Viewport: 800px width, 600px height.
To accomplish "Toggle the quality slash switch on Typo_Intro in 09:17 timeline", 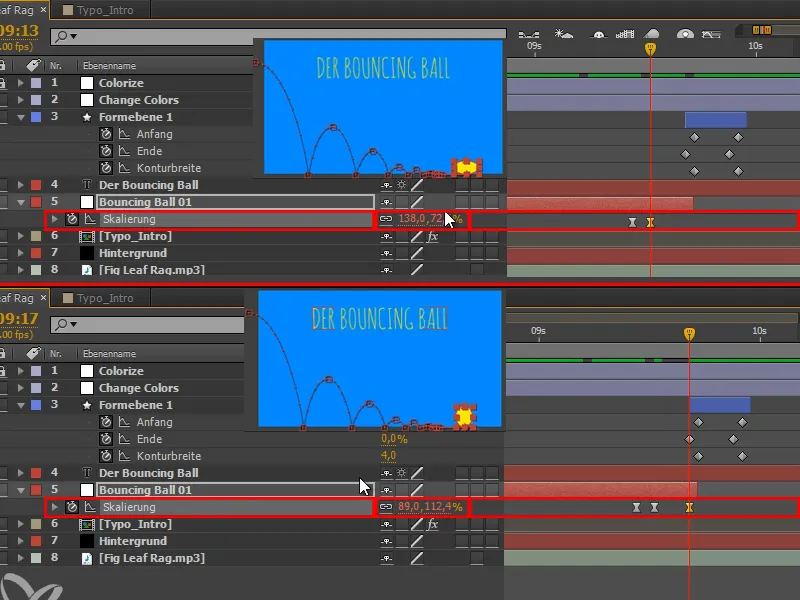I will pos(417,524).
